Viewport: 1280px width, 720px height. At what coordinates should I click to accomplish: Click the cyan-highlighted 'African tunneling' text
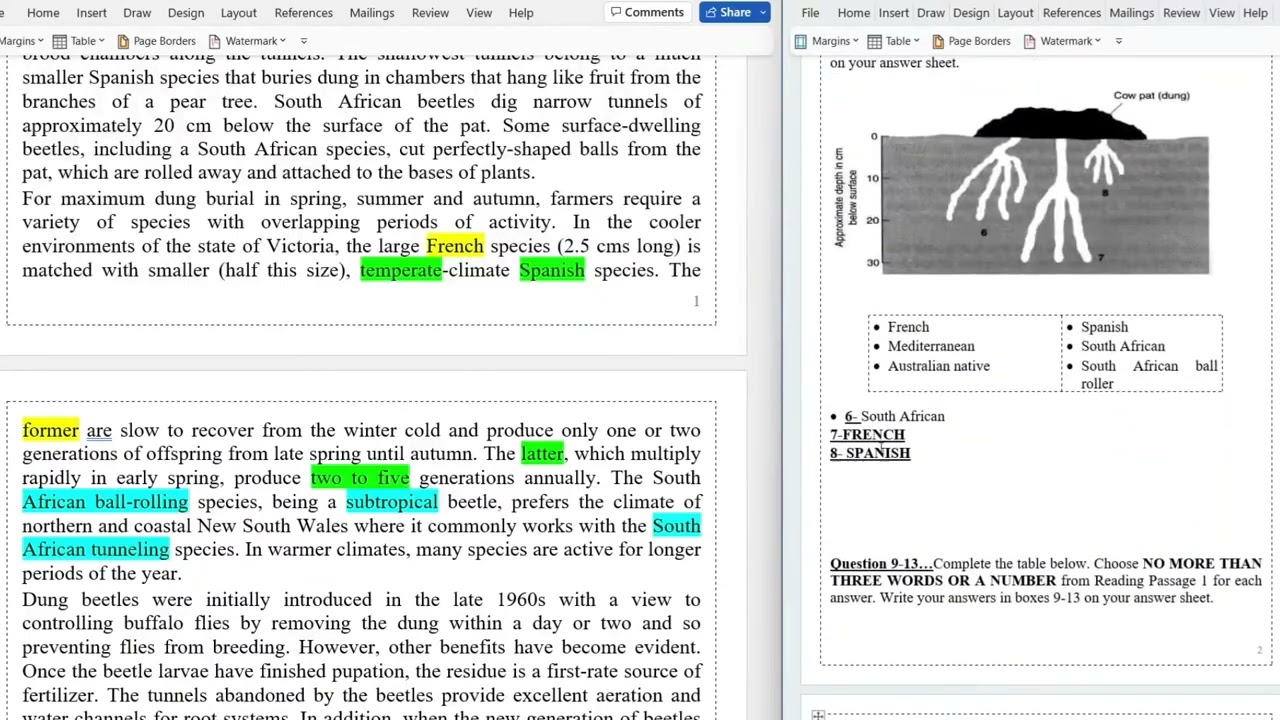(96, 549)
